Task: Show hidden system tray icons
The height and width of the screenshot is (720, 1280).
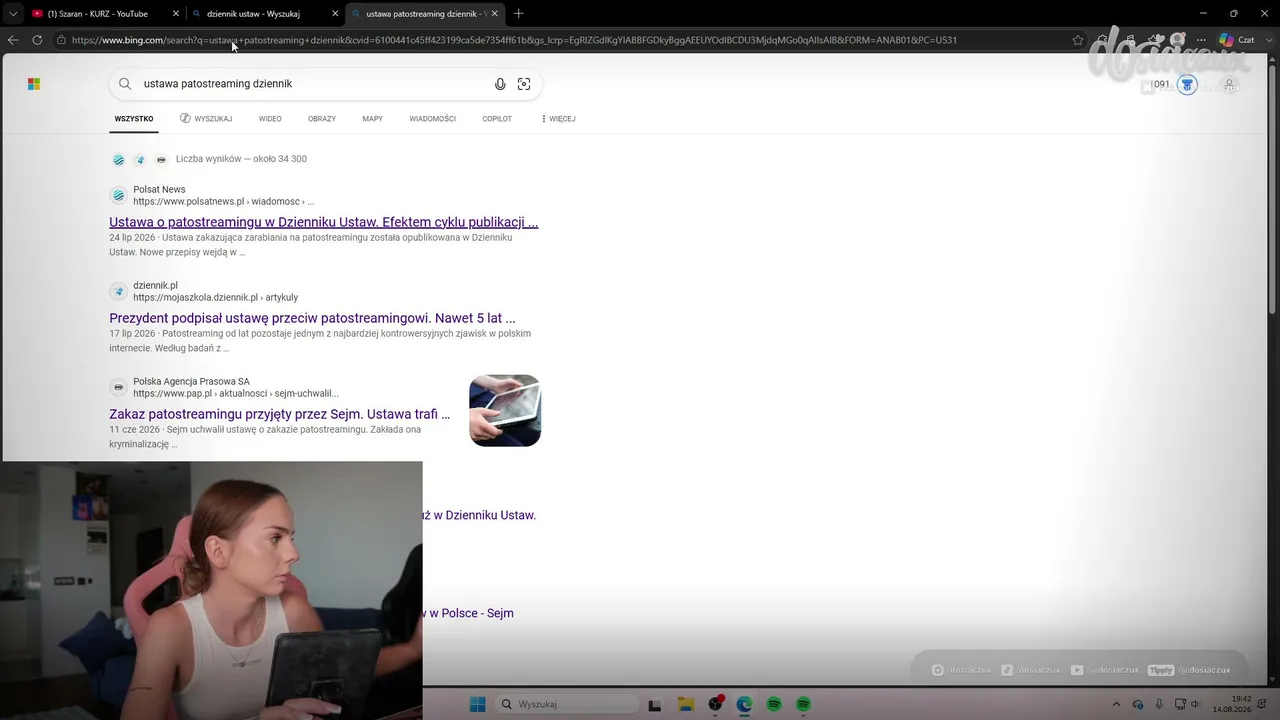Action: (1117, 704)
